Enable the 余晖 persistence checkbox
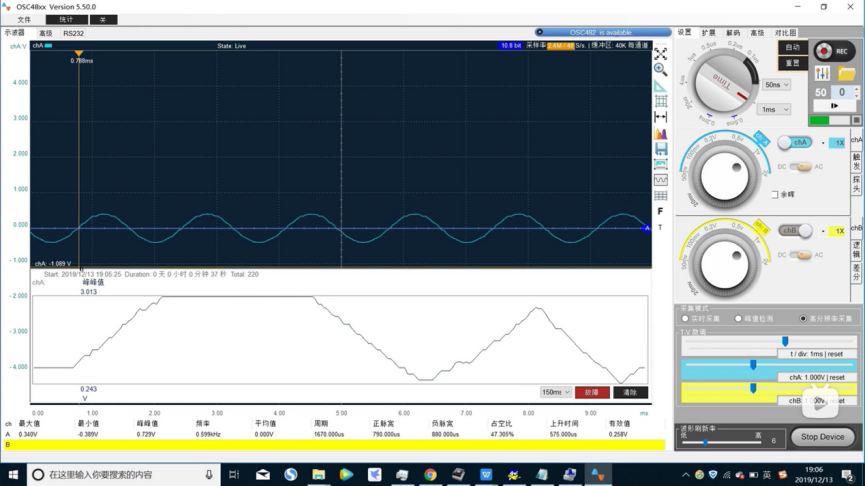 pos(775,195)
